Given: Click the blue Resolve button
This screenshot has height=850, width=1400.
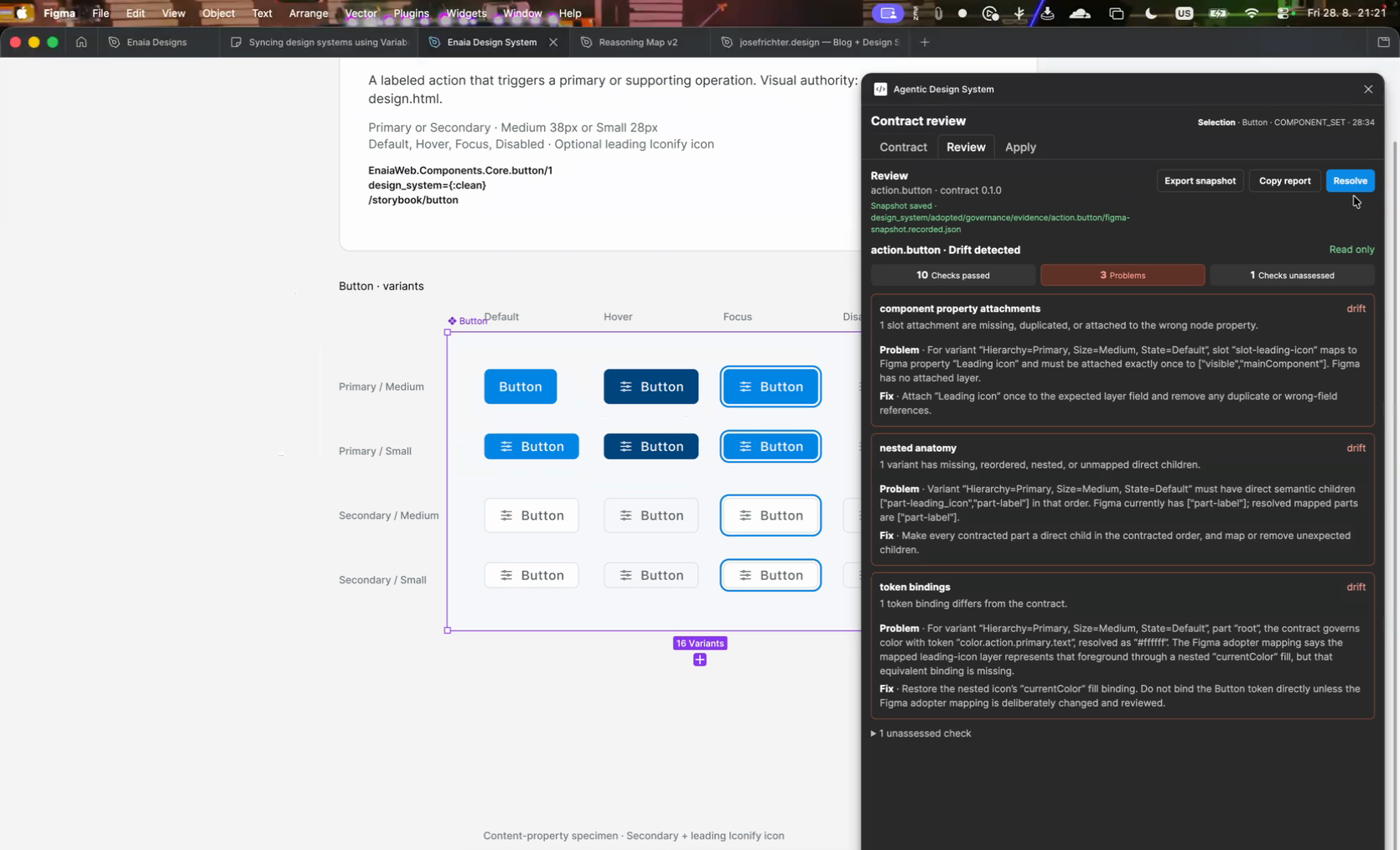Looking at the screenshot, I should click(x=1350, y=181).
